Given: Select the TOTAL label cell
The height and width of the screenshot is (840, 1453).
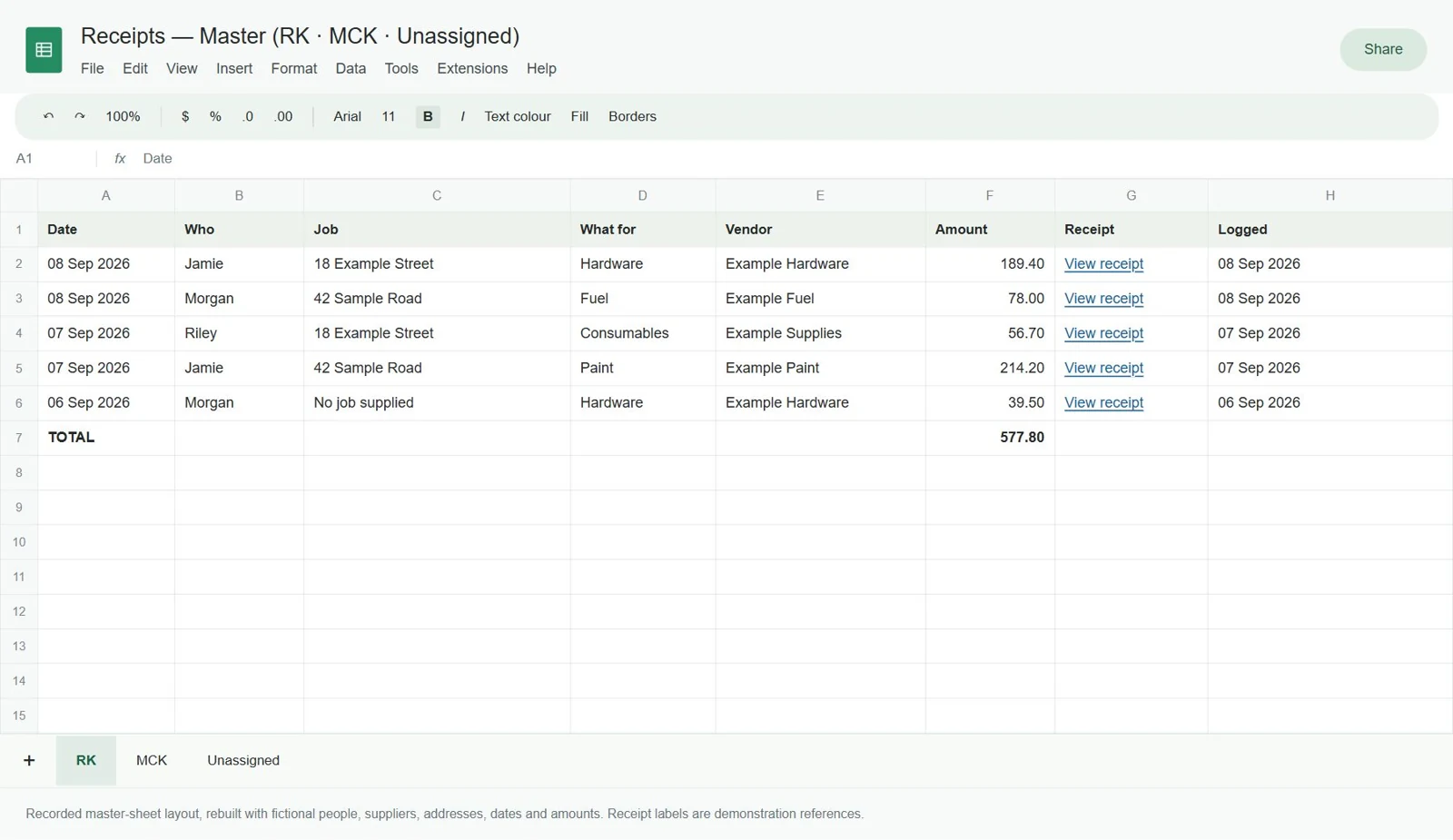Looking at the screenshot, I should pos(106,438).
